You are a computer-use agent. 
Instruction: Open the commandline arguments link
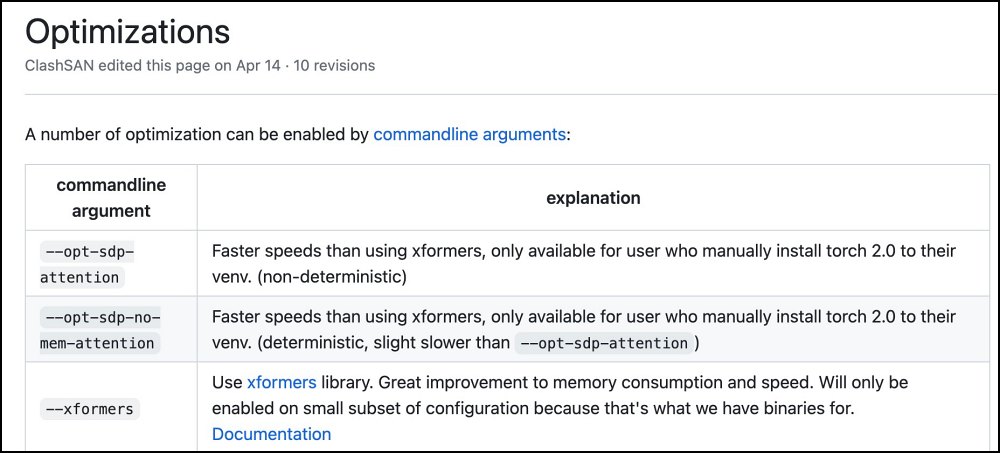coord(469,134)
